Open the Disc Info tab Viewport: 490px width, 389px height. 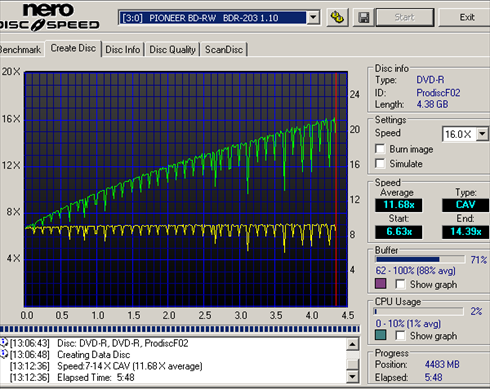[x=123, y=50]
